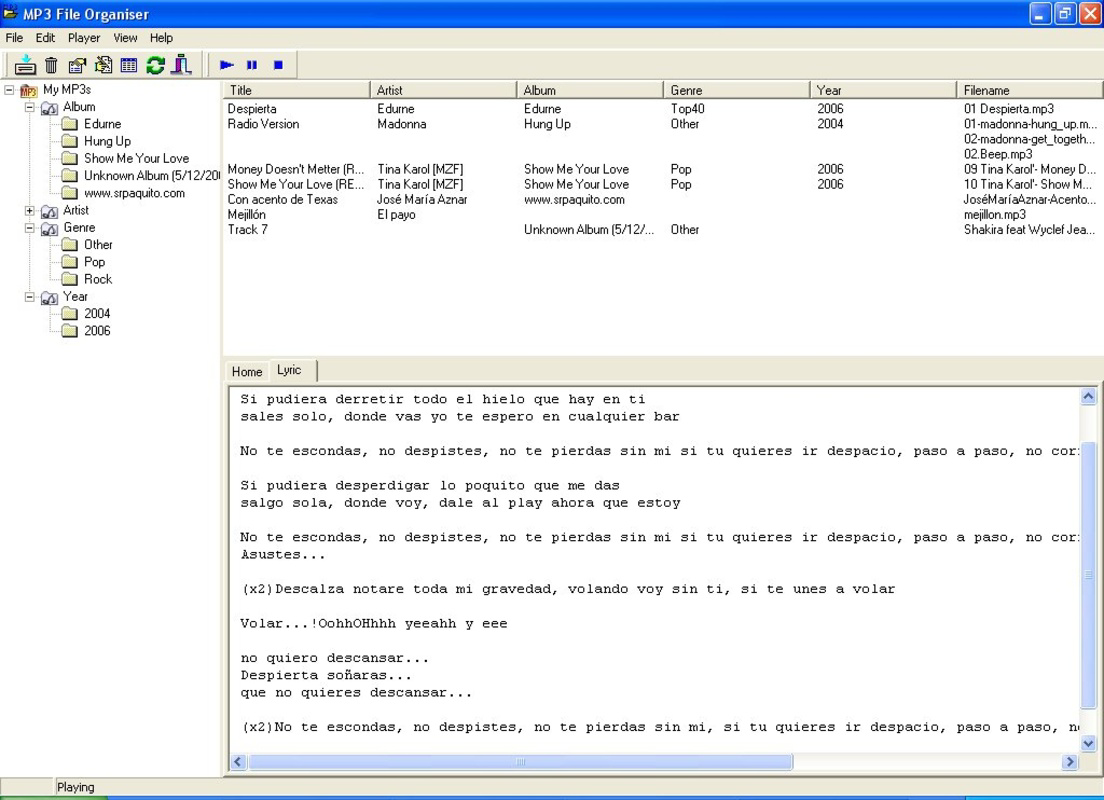Viewport: 1104px width, 800px height.
Task: Click the Hung Up folder icon
Action: [x=69, y=141]
